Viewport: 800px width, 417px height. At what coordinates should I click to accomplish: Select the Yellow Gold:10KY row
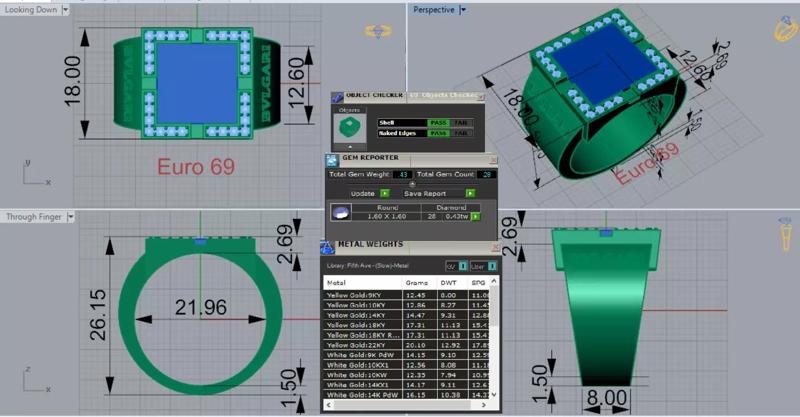pos(406,305)
